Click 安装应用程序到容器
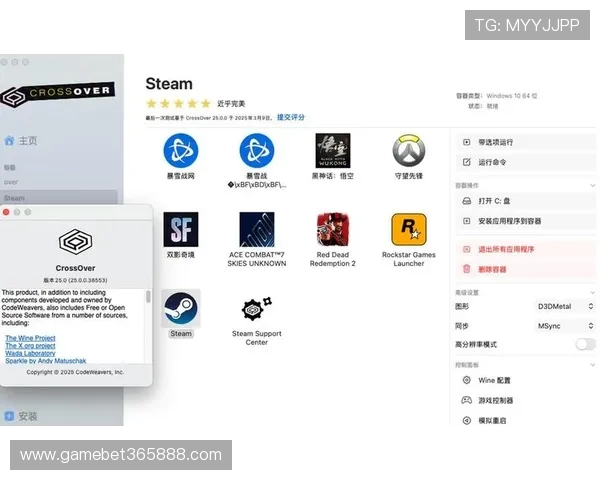This screenshot has width=600, height=480. click(525, 221)
